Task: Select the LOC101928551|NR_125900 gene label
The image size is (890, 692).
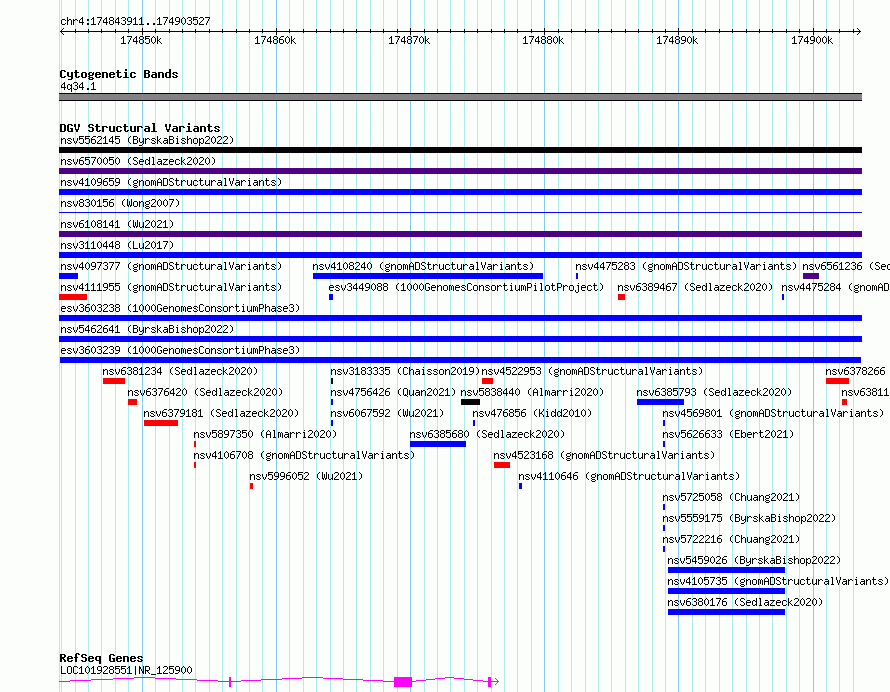Action: coord(126,670)
